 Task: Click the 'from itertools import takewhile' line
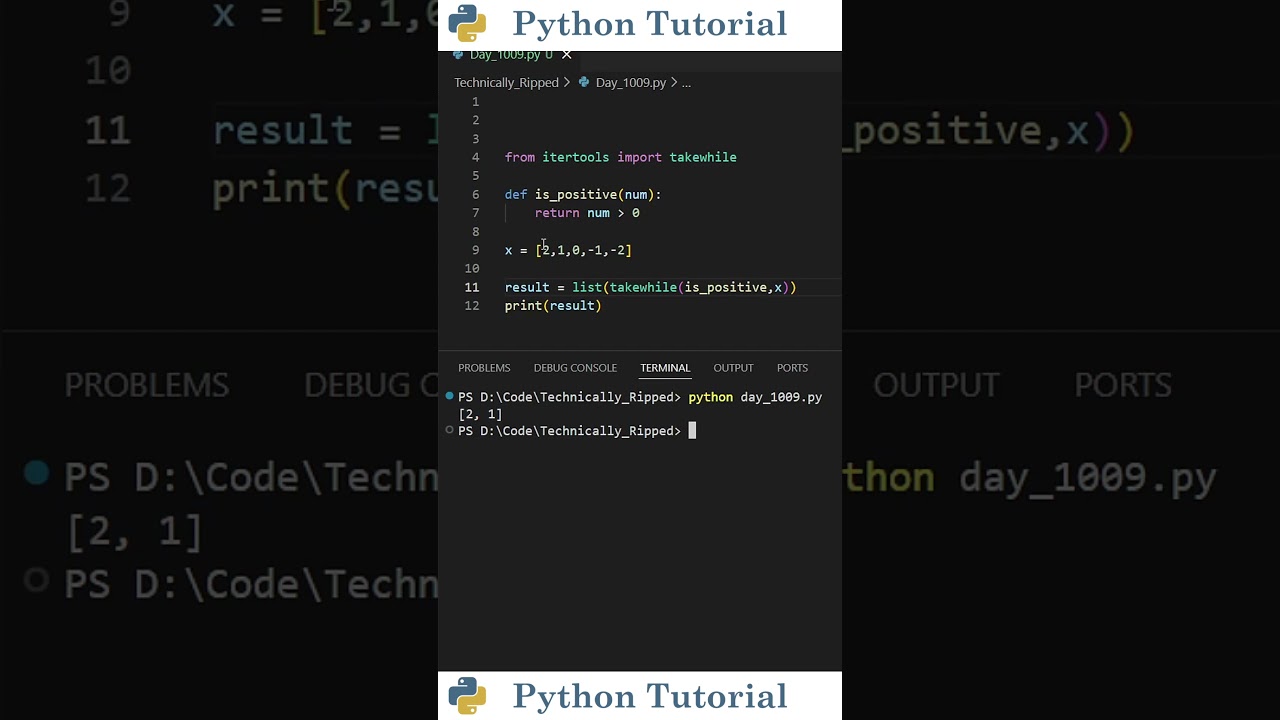click(x=620, y=158)
